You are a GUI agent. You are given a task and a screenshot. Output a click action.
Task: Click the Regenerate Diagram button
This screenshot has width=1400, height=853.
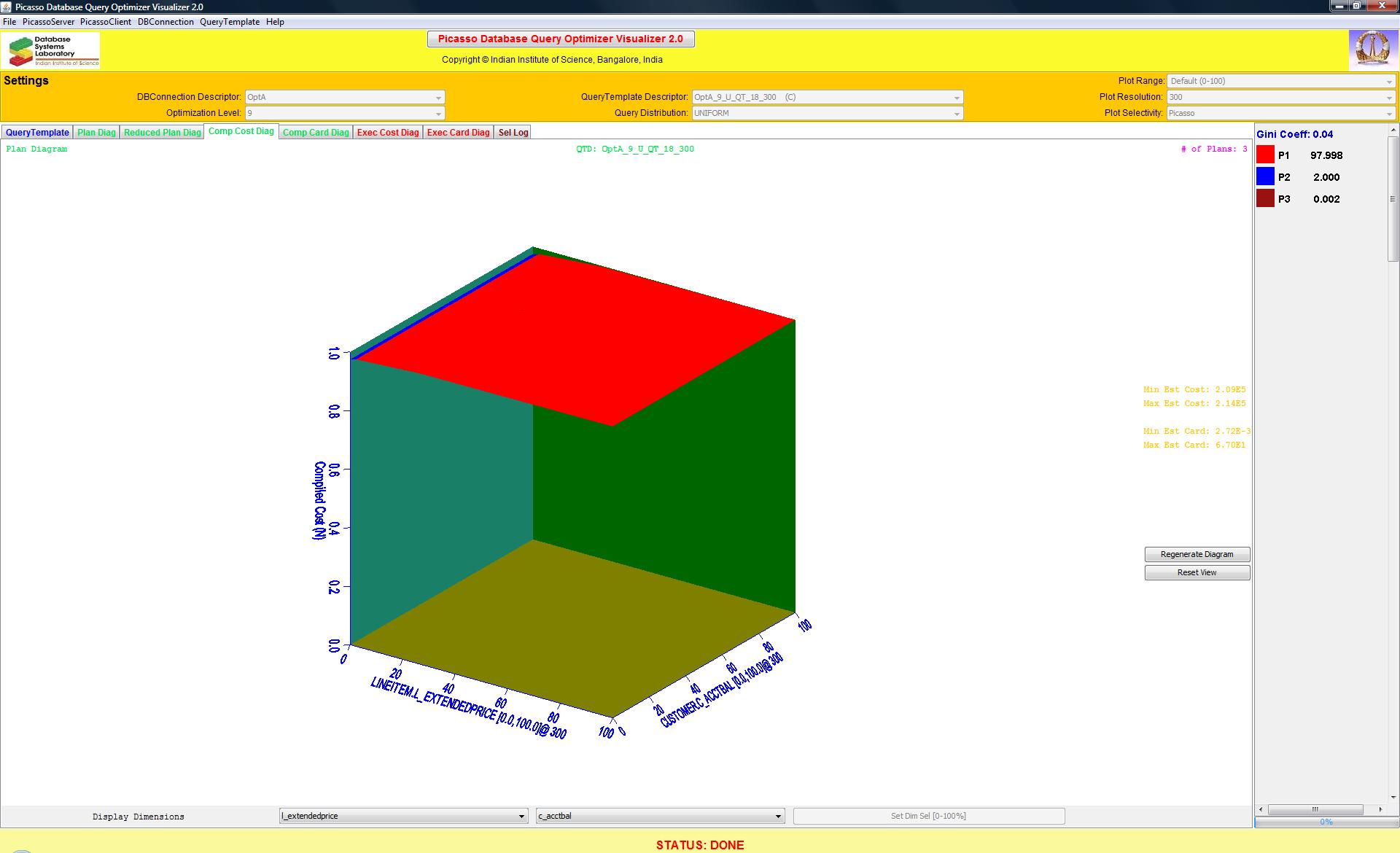[1197, 554]
